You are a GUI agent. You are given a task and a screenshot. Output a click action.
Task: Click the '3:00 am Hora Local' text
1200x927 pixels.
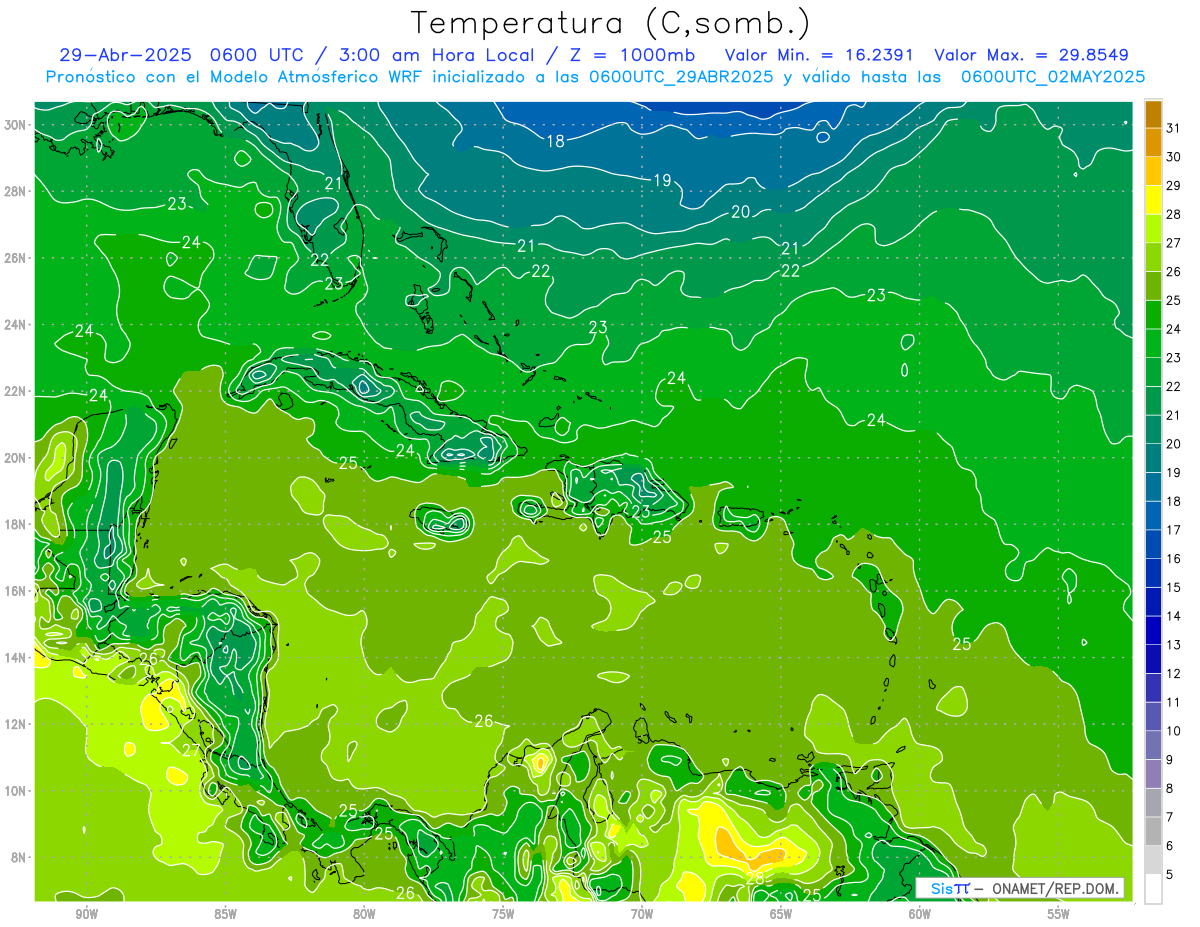(433, 54)
